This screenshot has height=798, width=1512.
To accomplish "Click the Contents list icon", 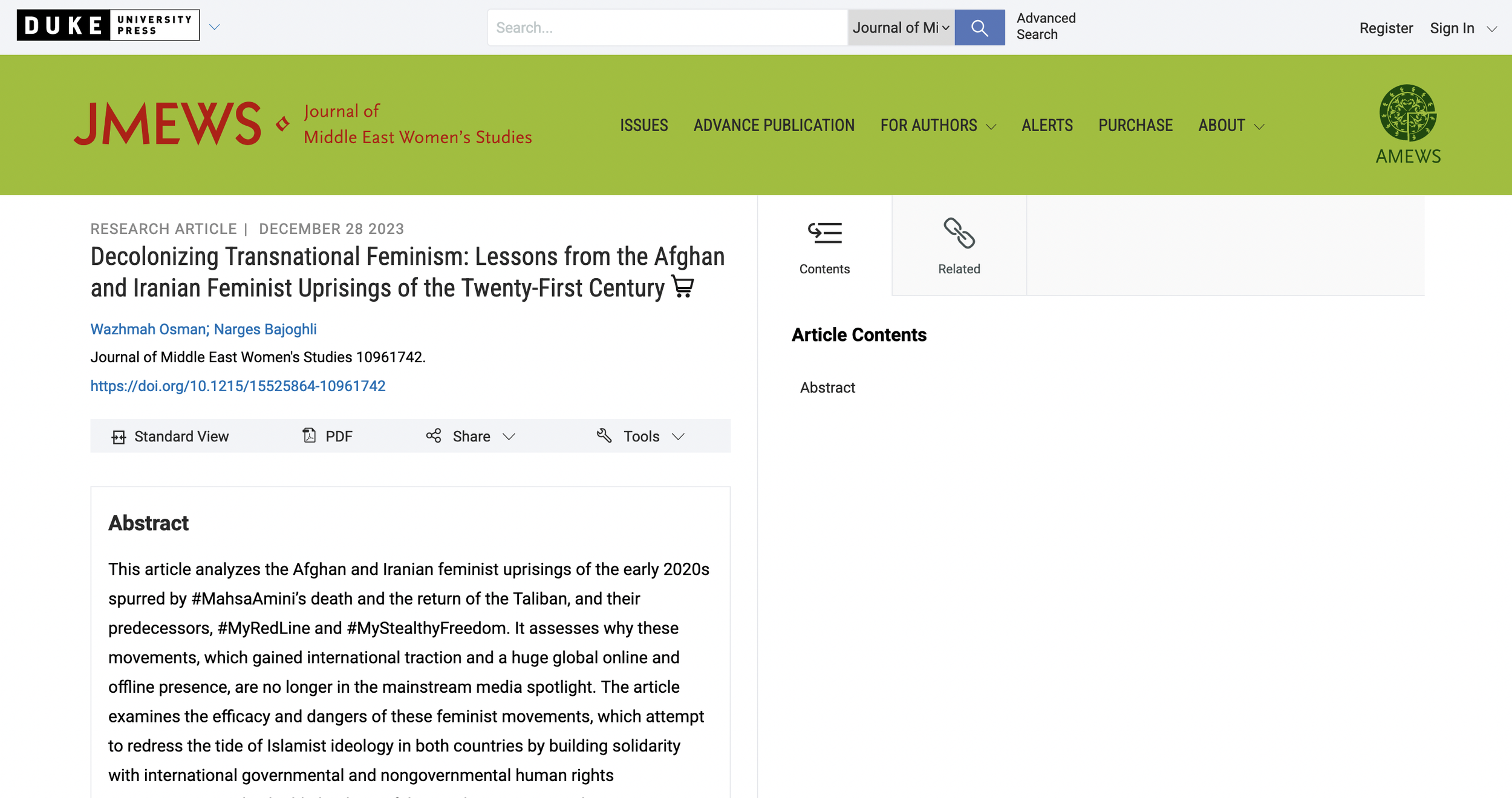I will [824, 233].
